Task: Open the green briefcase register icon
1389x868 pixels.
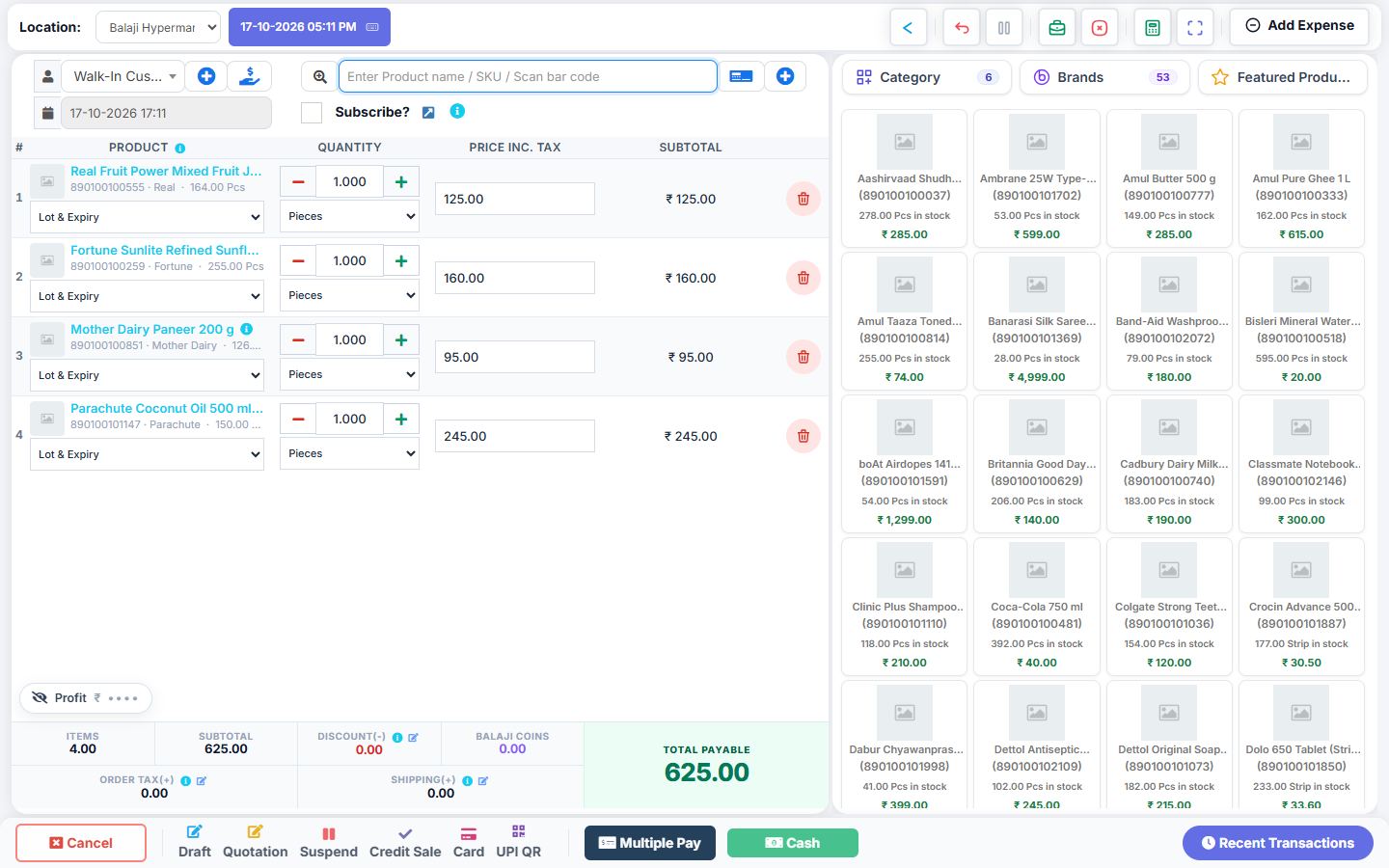Action: pos(1057,28)
